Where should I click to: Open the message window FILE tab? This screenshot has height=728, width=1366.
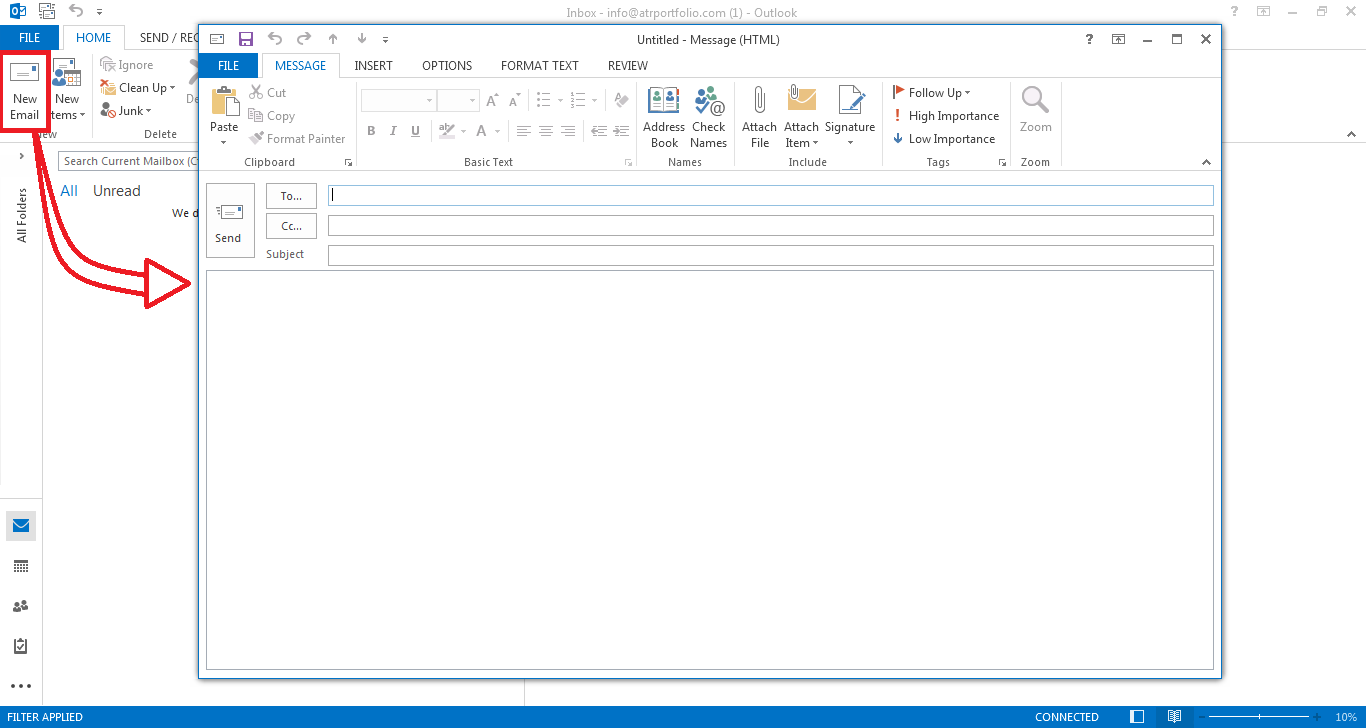(229, 65)
